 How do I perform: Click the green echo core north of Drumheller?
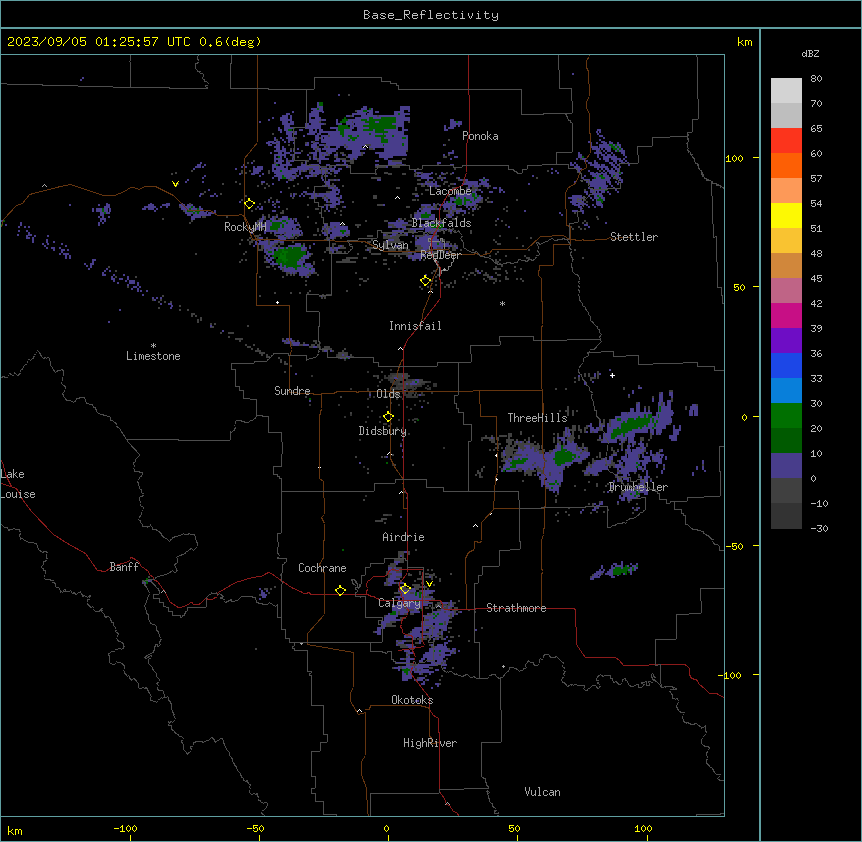pyautogui.click(x=631, y=425)
